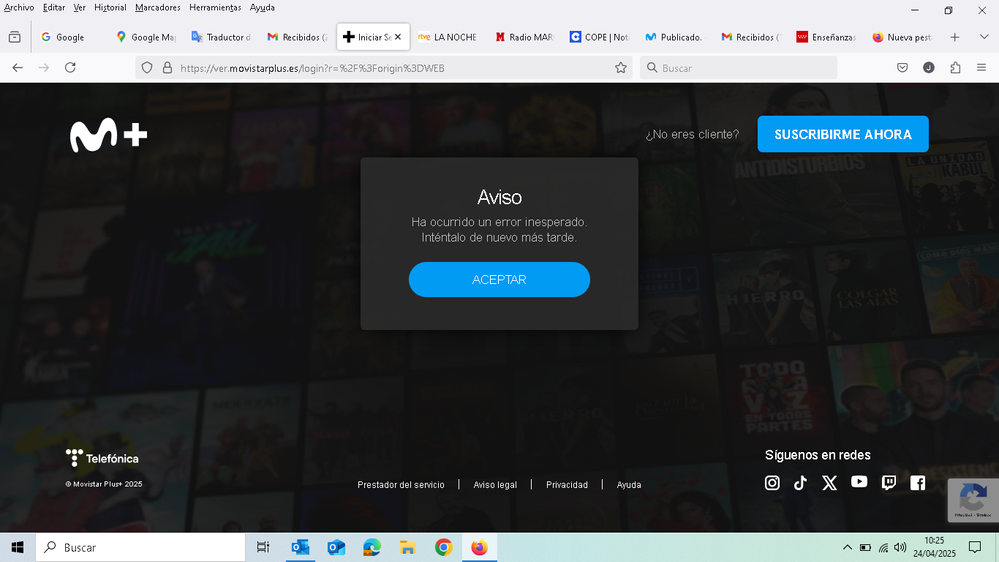Switch to the LA NOCHE tab
Viewport: 999px width, 562px height.
tap(447, 37)
